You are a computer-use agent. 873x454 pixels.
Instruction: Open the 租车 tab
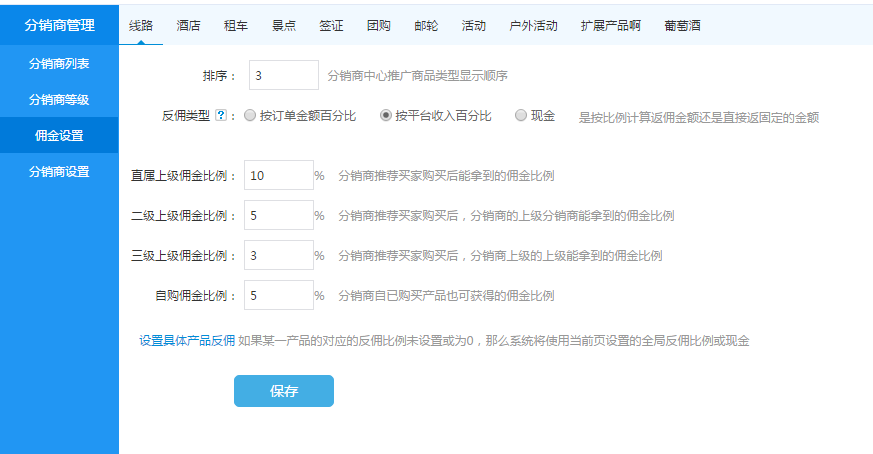236,25
